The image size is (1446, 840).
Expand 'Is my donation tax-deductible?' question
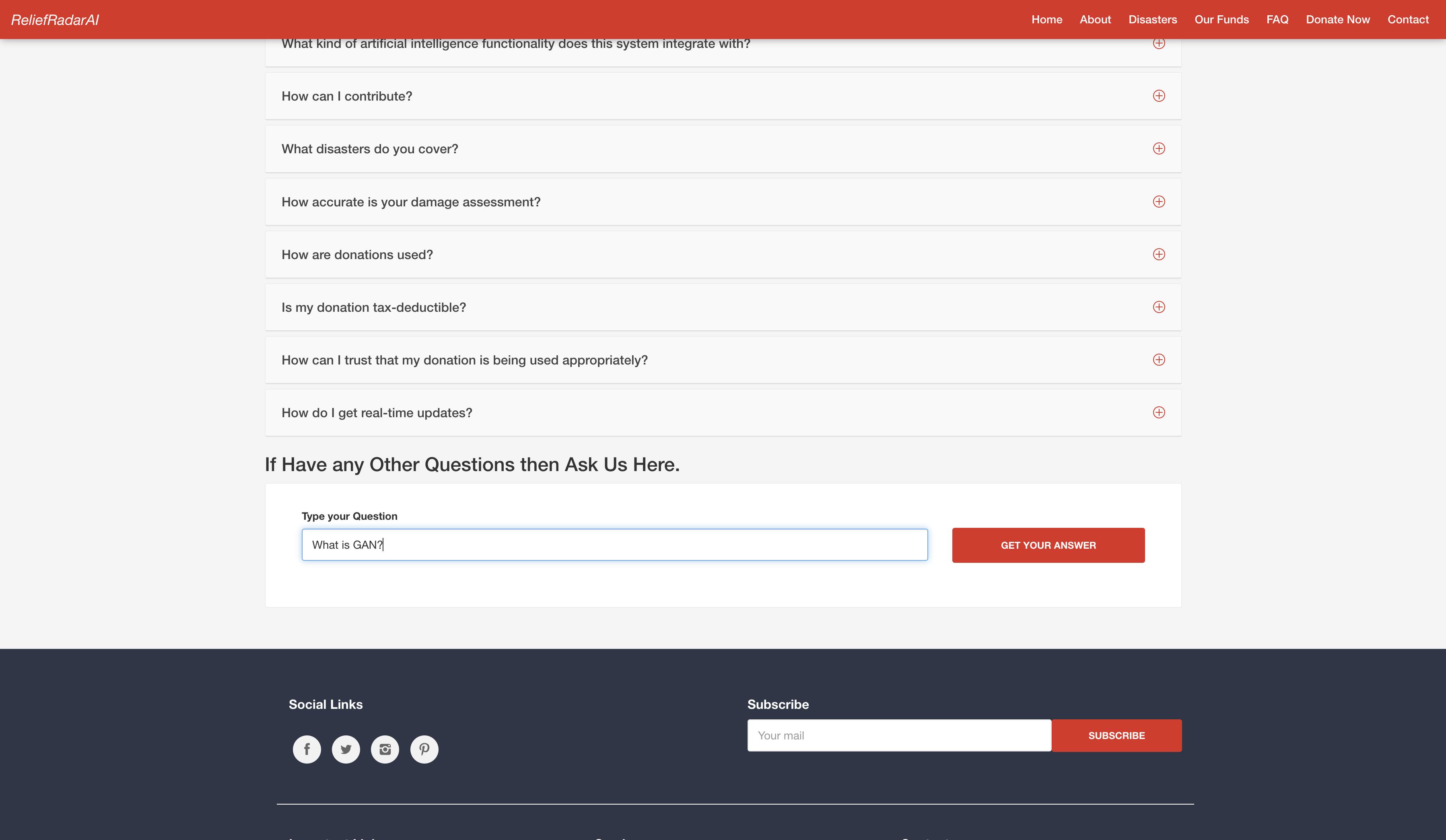pos(1158,307)
